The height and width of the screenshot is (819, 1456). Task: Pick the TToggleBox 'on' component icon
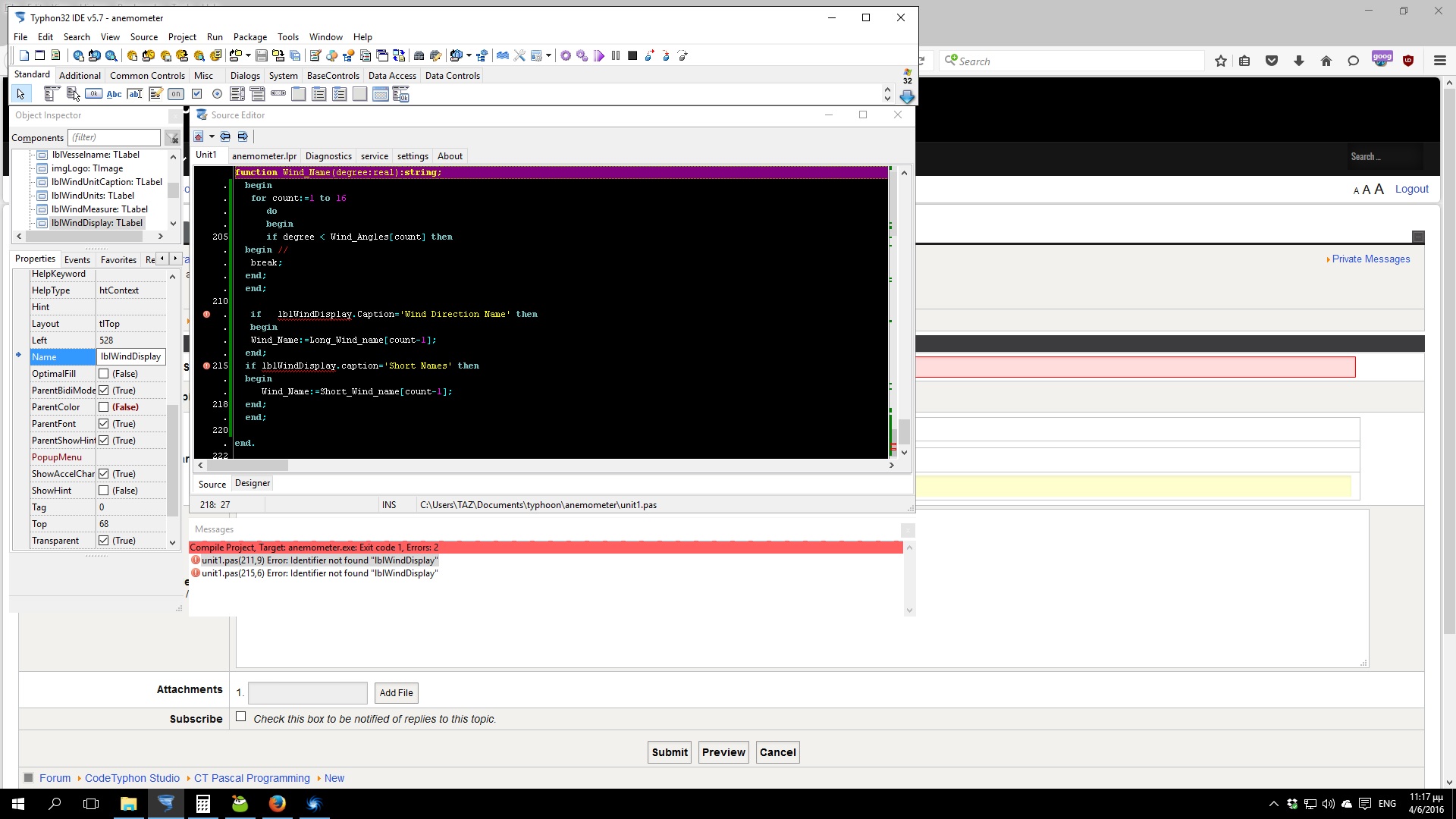click(176, 94)
